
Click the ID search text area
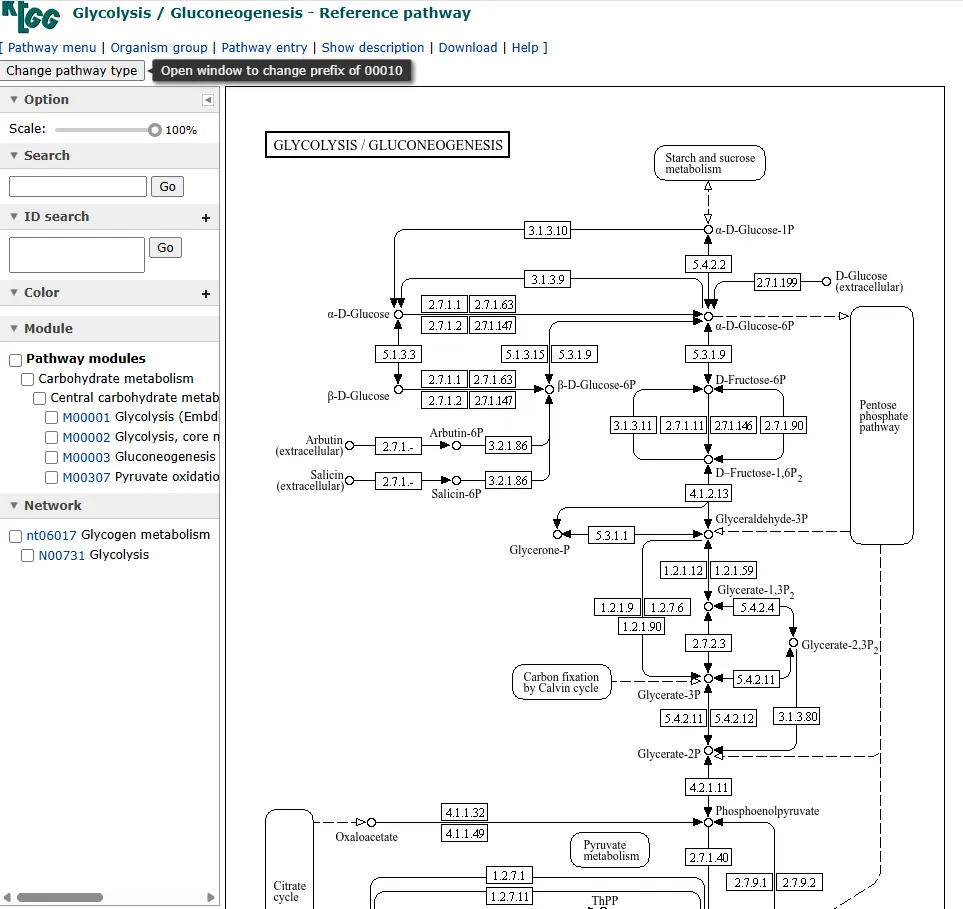click(77, 255)
